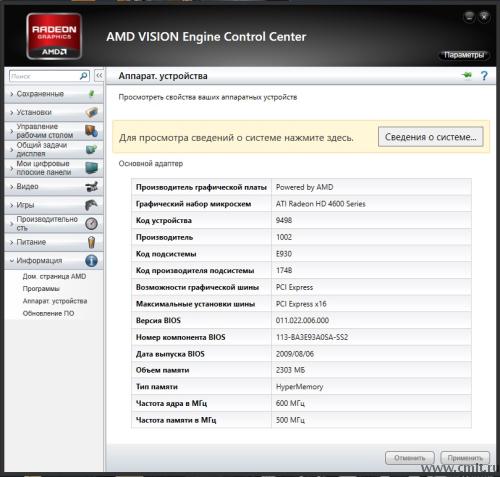The width and height of the screenshot is (500, 477).
Task: Minimize the Control Center window
Action: point(469,16)
